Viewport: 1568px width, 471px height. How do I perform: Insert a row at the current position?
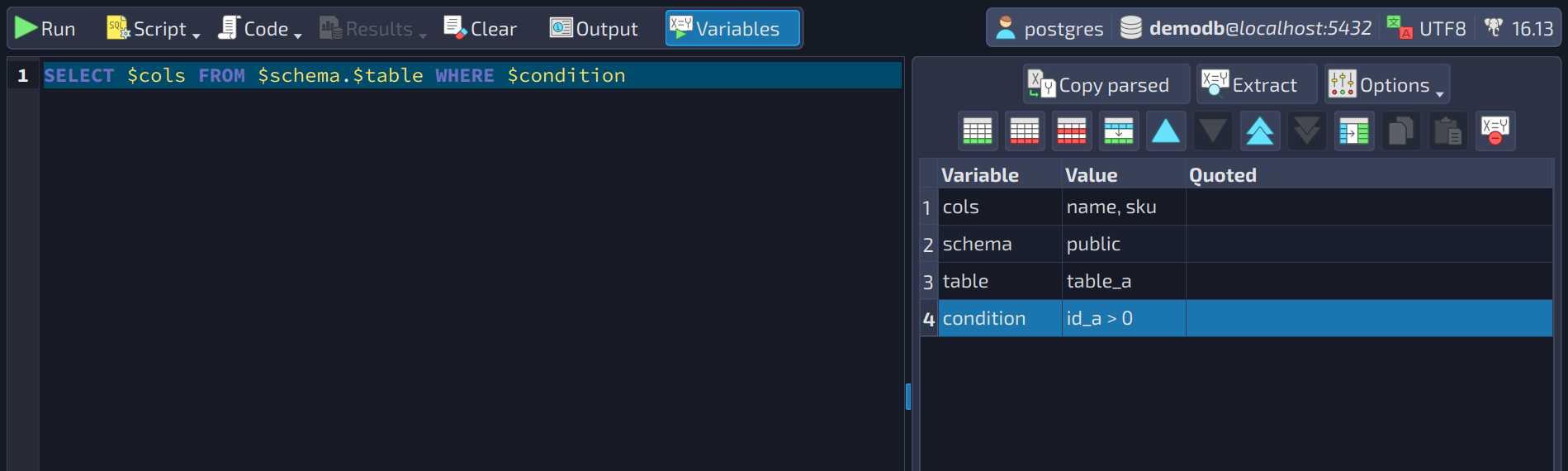click(1119, 131)
